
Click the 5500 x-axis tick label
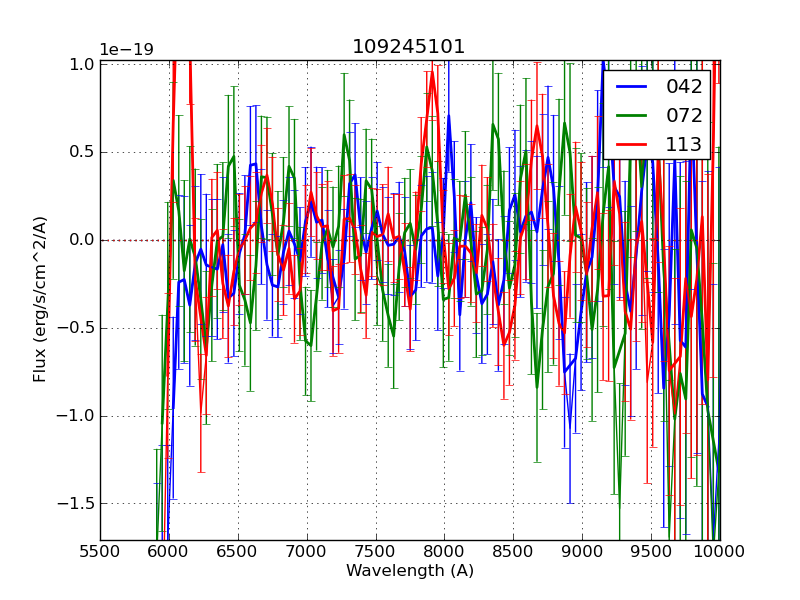(100, 551)
